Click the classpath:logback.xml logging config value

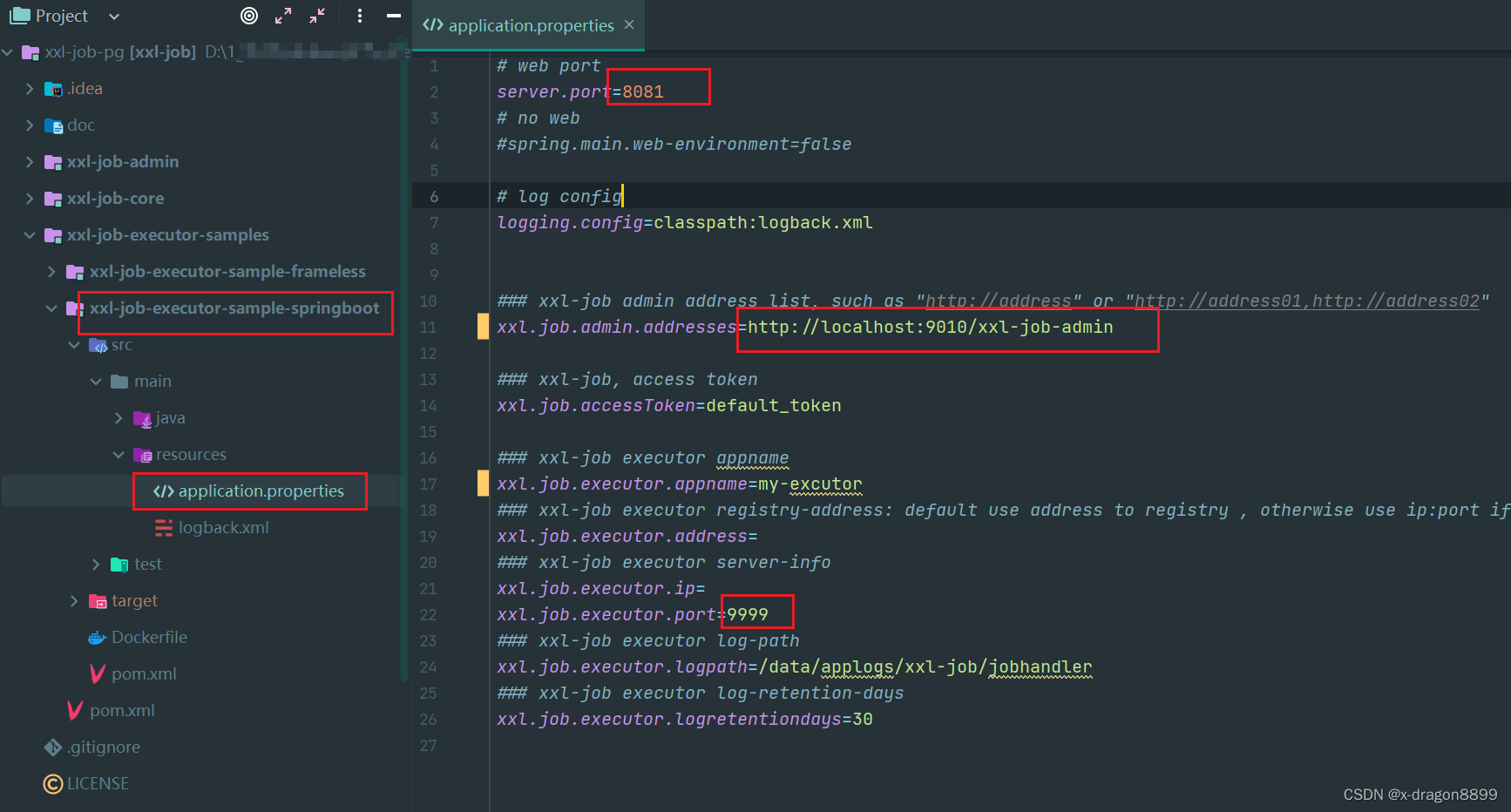[763, 223]
